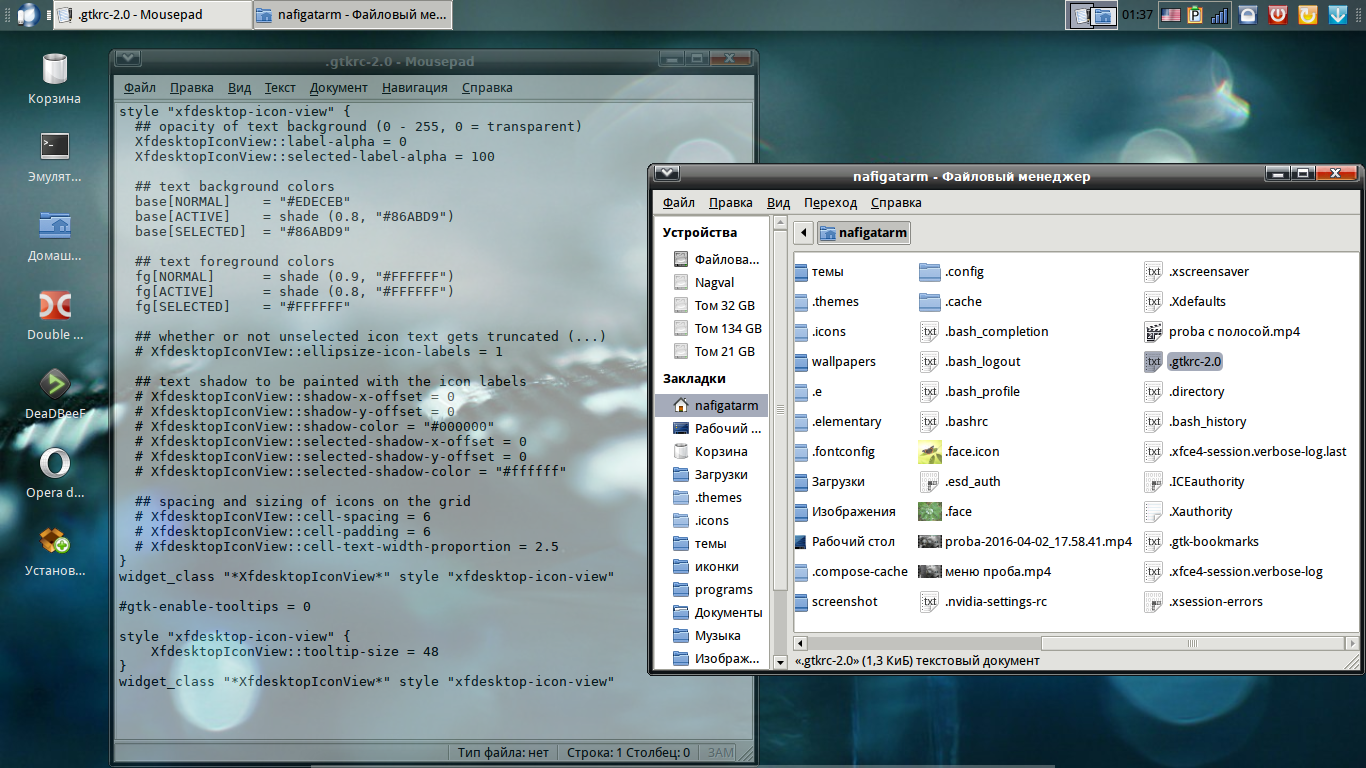Open file type selector in Mousepad status bar
Screen dimensions: 1366x768
tap(503, 753)
